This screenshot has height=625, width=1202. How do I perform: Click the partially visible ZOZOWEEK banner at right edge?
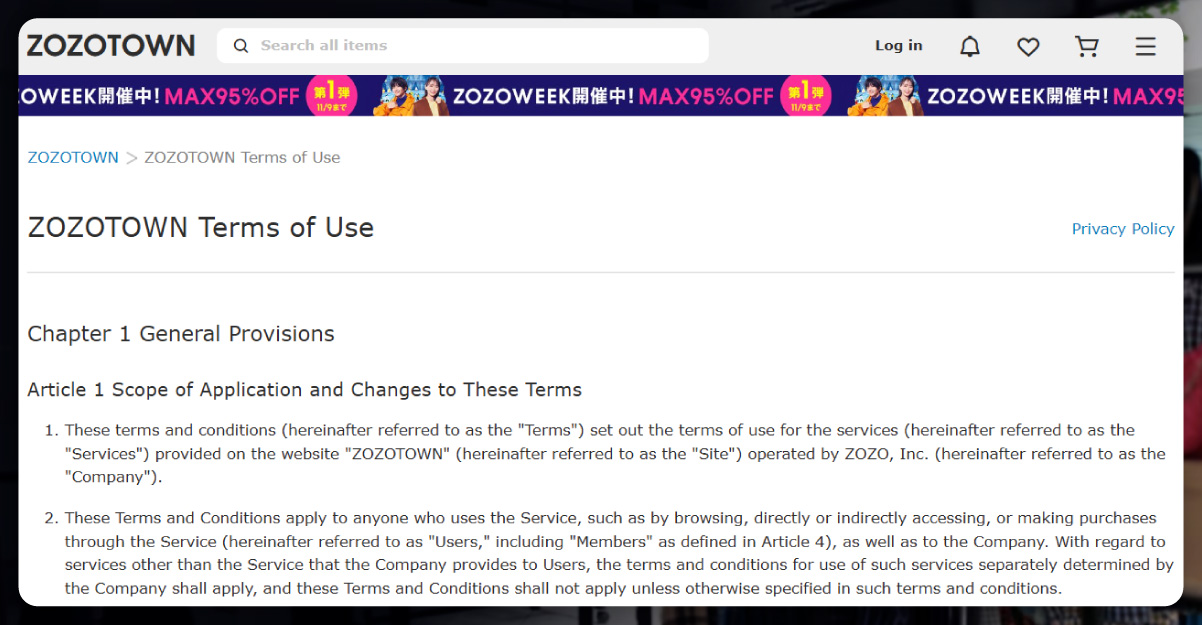click(1050, 96)
